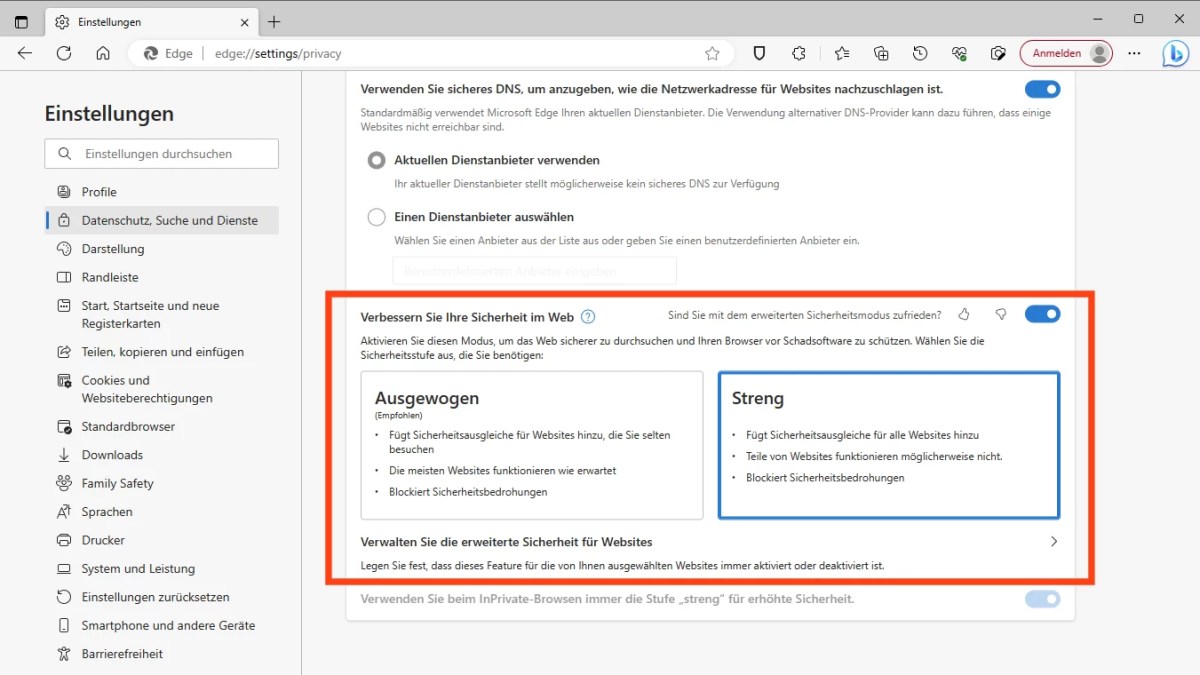Open Smartphone und andere Geräte section

tap(162, 625)
